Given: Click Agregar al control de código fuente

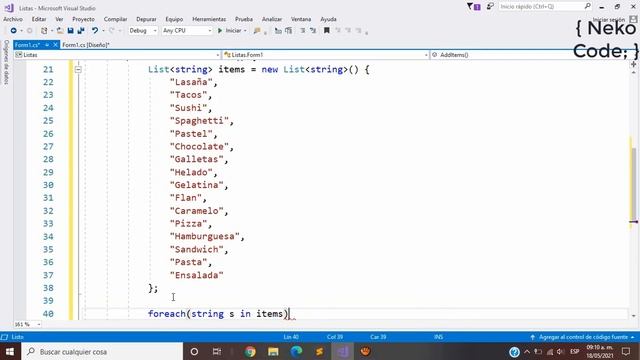Looking at the screenshot, I should click(x=583, y=337).
